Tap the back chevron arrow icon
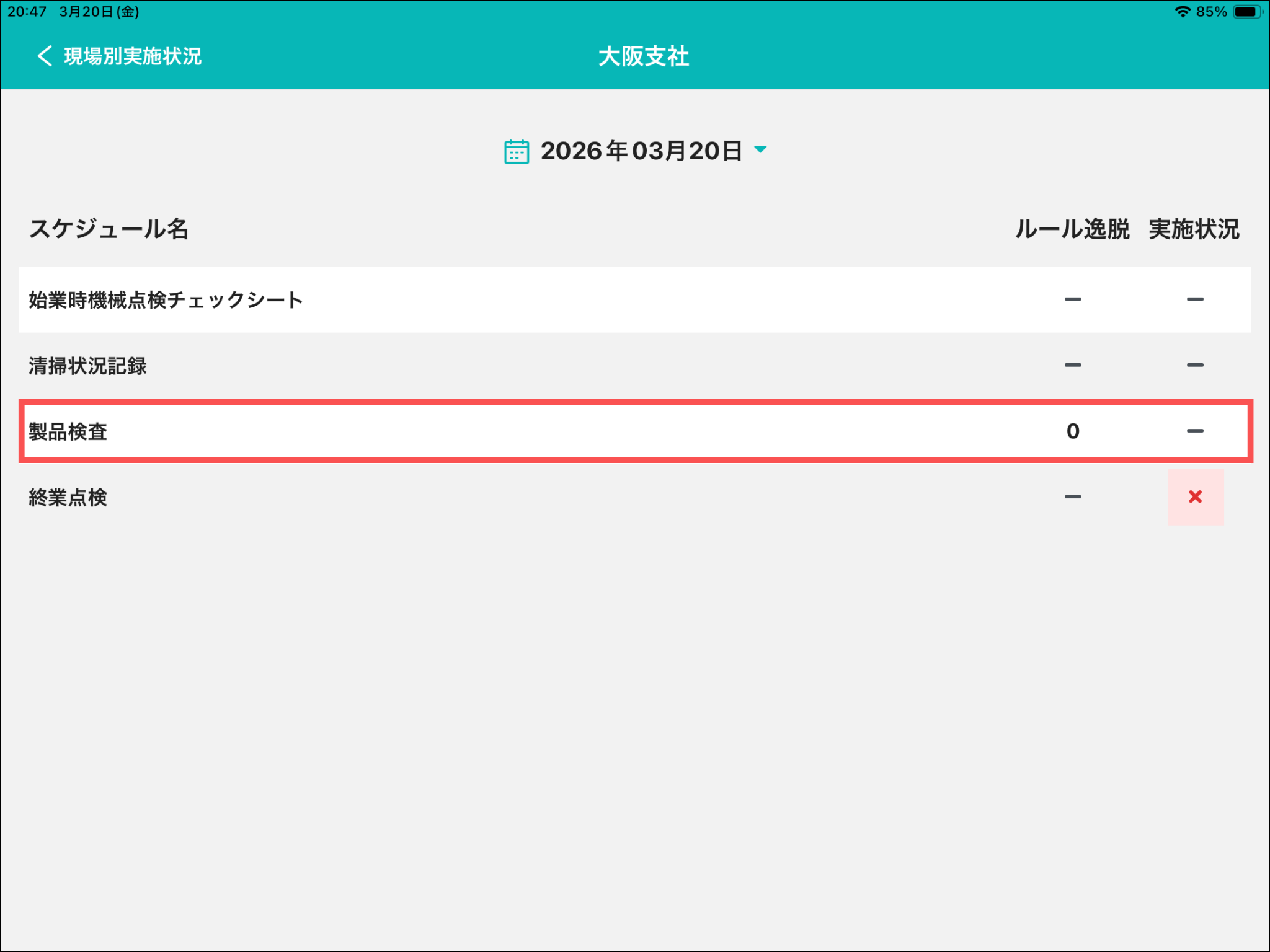1270x952 pixels. [44, 56]
